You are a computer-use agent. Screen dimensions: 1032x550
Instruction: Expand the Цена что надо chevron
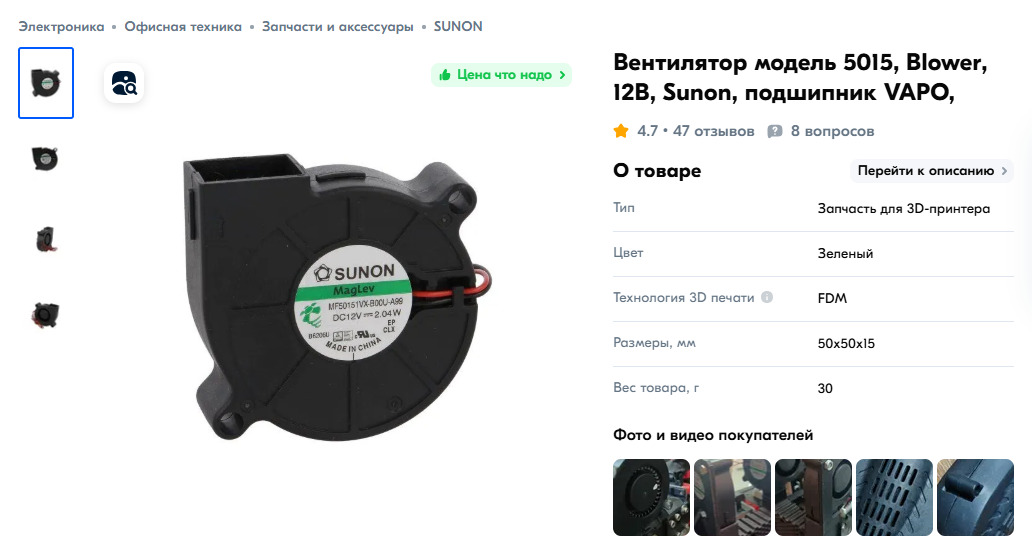(562, 75)
